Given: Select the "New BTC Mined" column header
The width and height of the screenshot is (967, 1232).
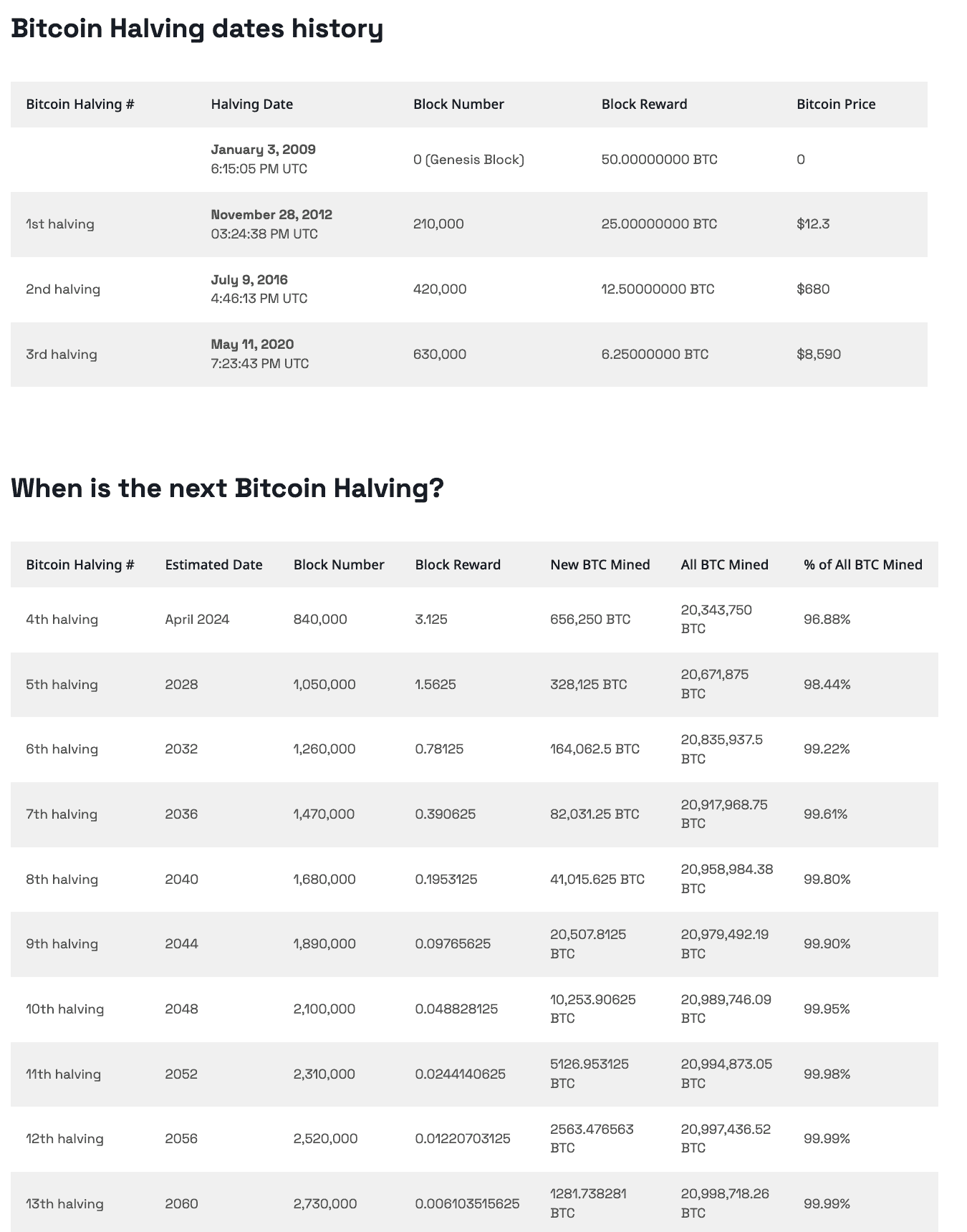Looking at the screenshot, I should [600, 565].
